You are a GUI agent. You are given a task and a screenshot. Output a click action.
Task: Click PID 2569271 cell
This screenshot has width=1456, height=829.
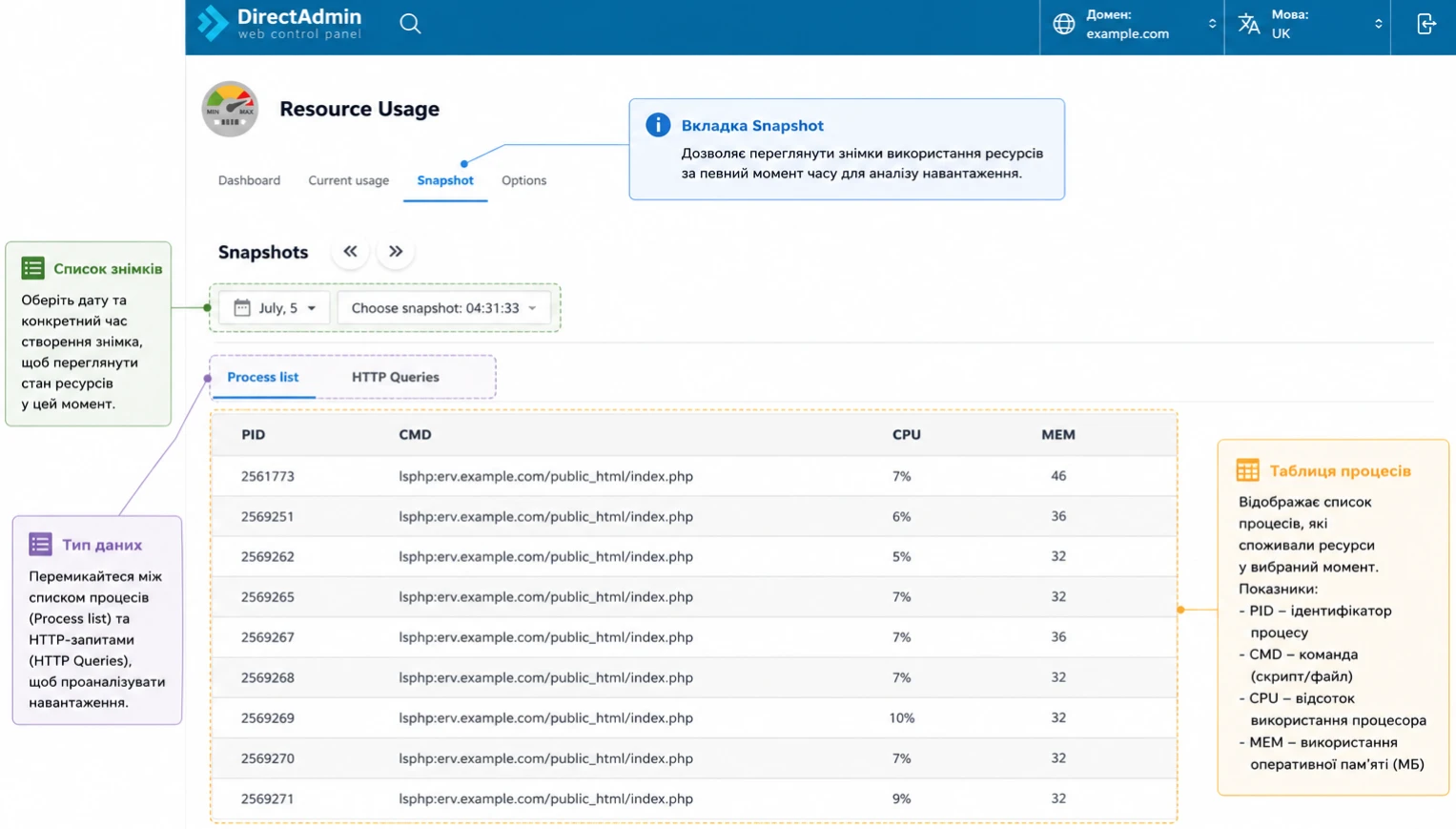click(x=268, y=798)
